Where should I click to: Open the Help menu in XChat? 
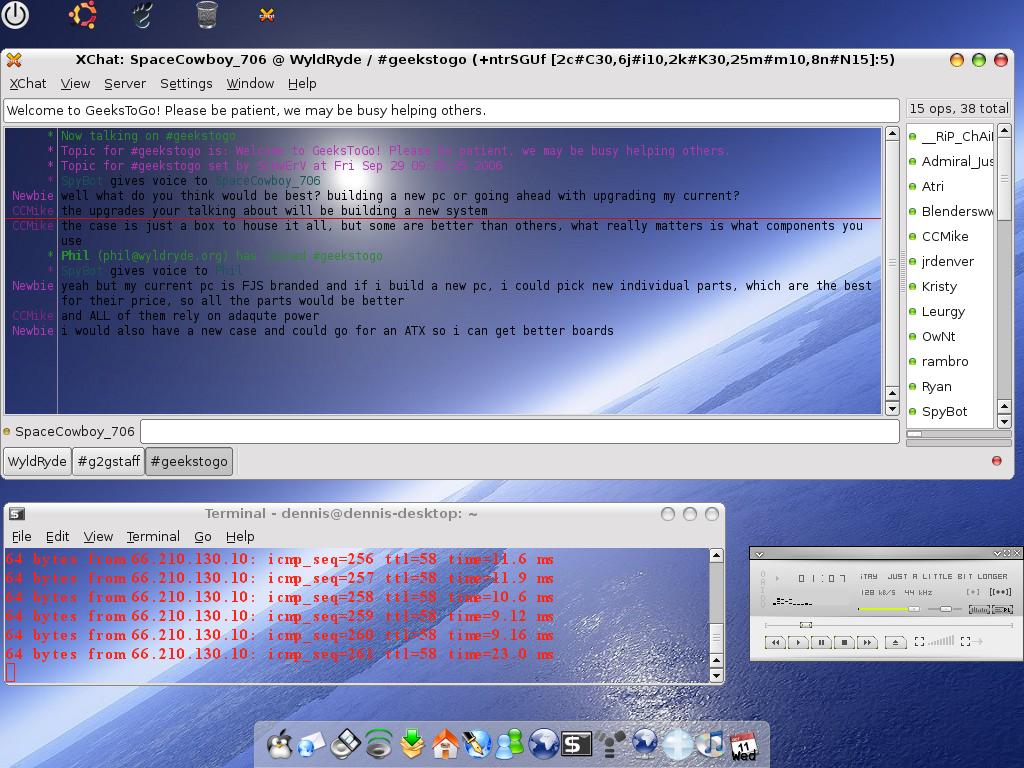pos(302,84)
